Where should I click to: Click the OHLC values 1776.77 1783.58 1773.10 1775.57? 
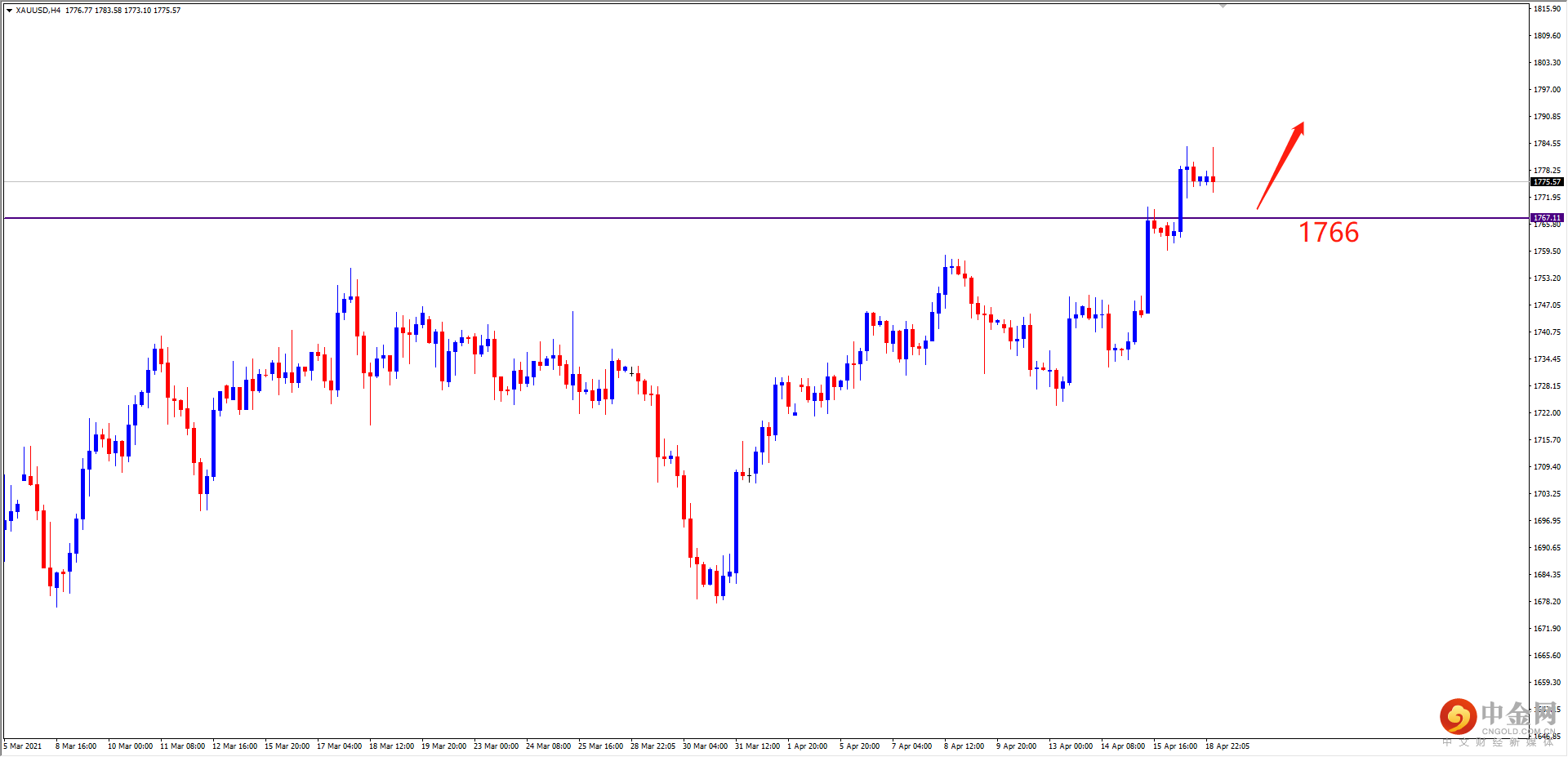click(x=123, y=11)
